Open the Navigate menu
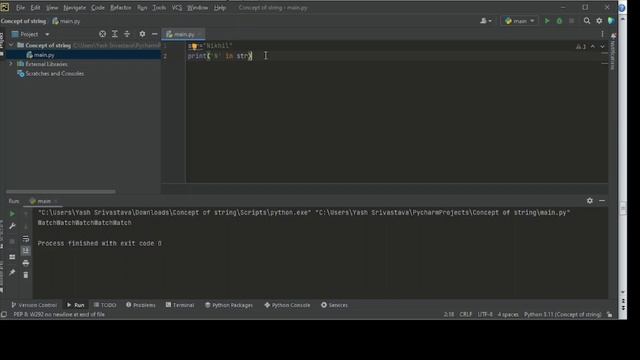Viewport: 640px width, 360px height. [74, 7]
